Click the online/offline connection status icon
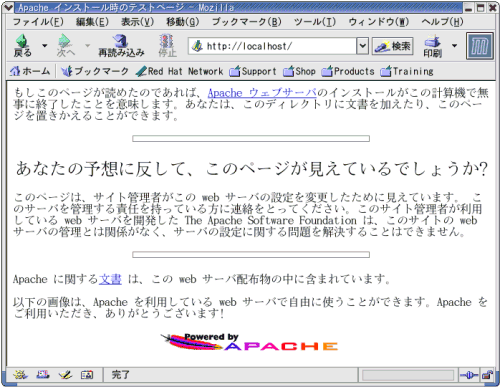 (469, 375)
